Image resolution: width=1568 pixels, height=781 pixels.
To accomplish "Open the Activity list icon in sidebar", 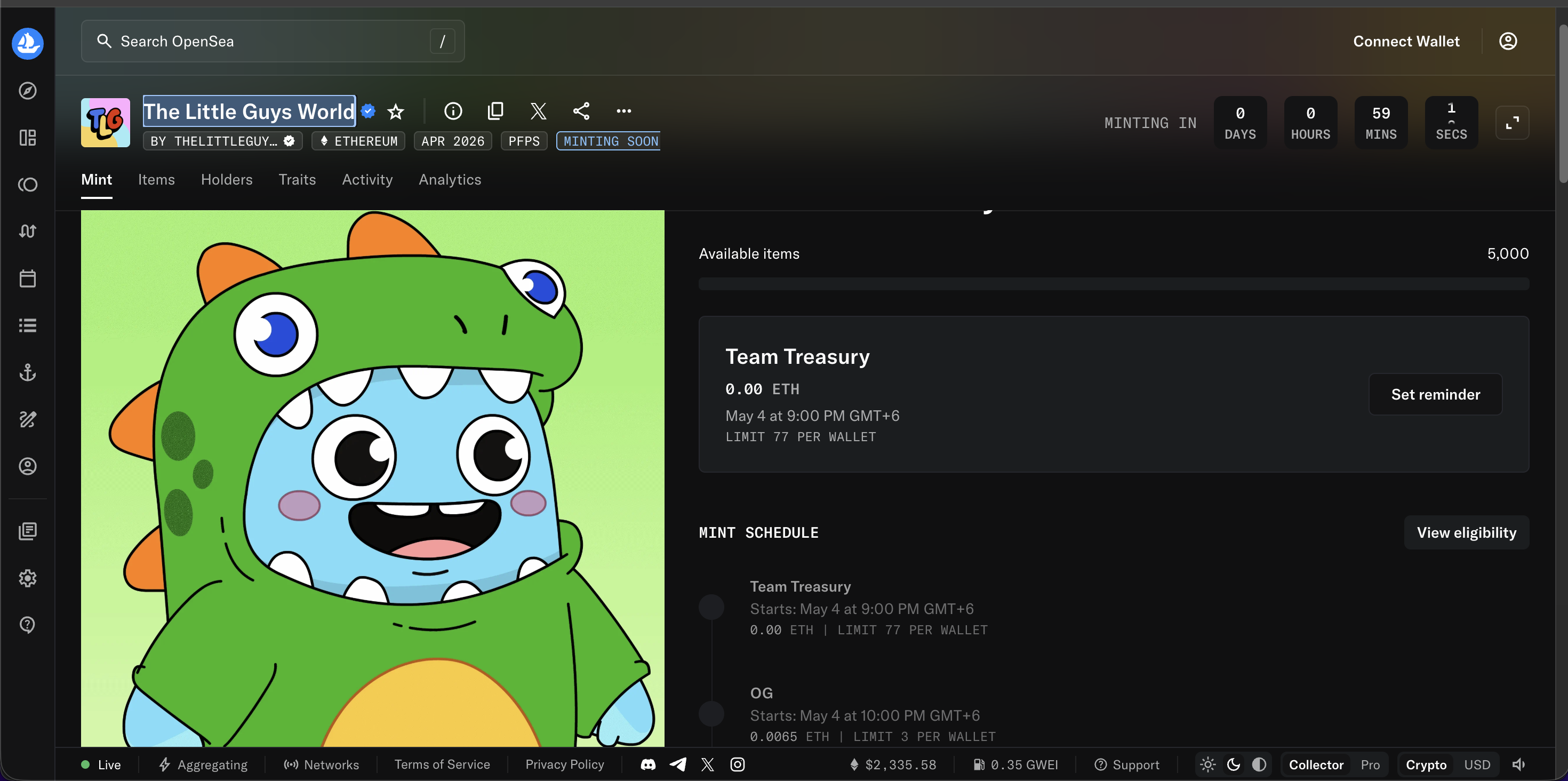I will click(x=27, y=325).
